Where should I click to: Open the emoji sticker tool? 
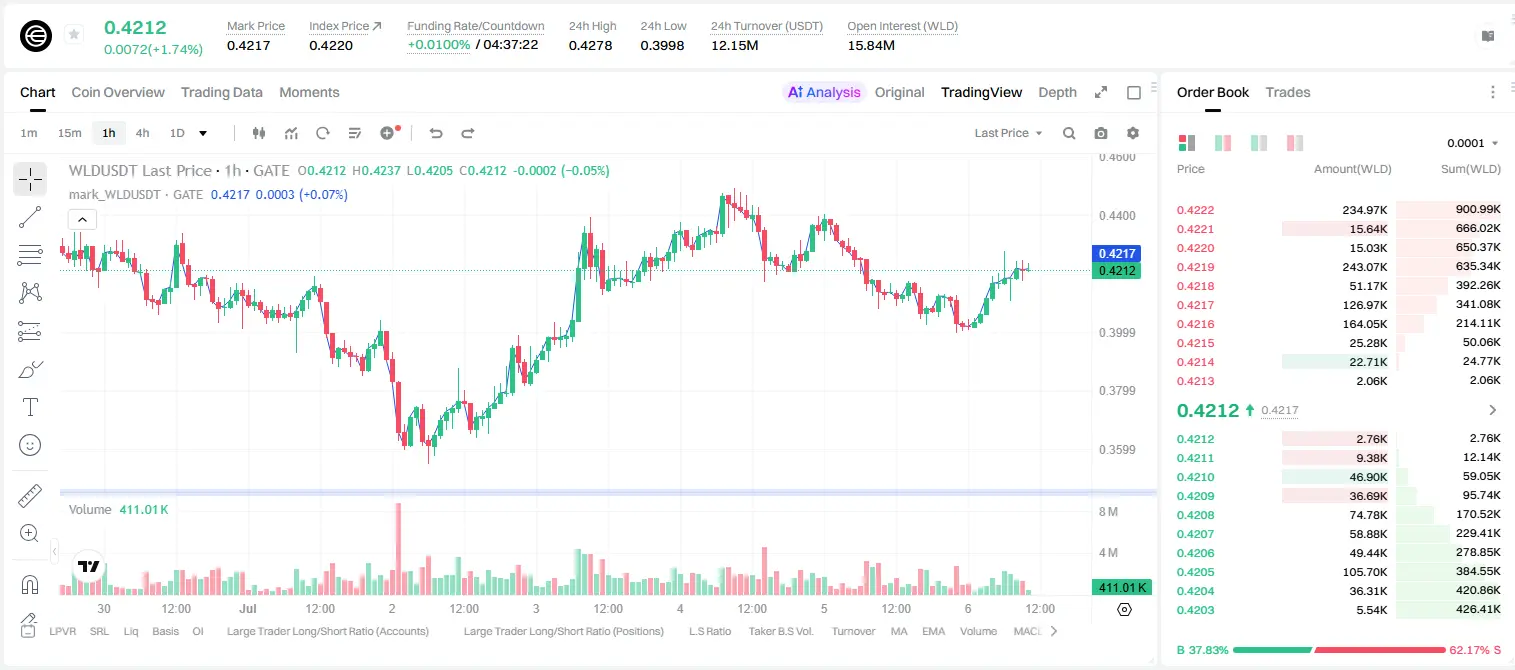(30, 445)
